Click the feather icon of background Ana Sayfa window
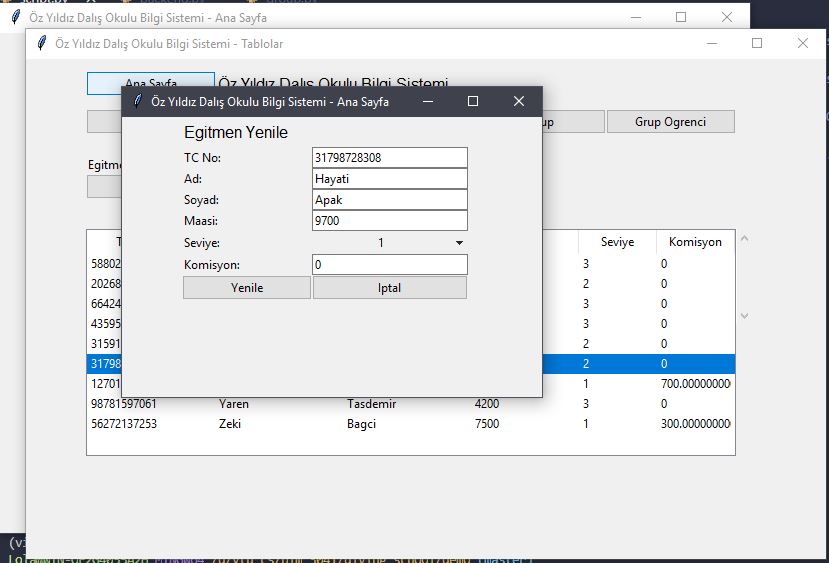 click(x=16, y=17)
